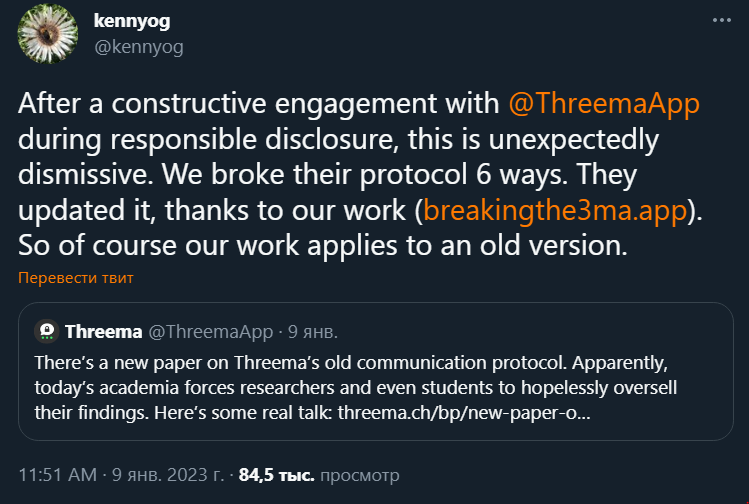
Task: Open the three-dot more options menu
Action: click(x=721, y=20)
